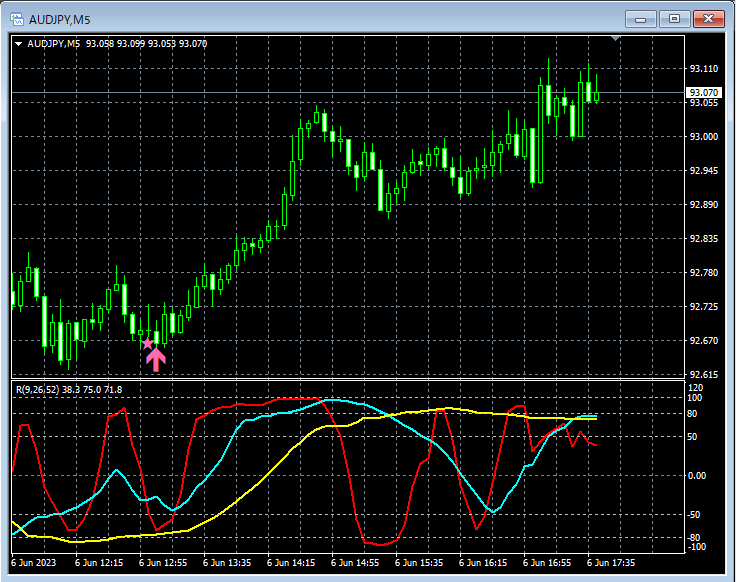The width and height of the screenshot is (737, 582).
Task: Maximize the AUDJPY,M5 chart window
Action: [674, 19]
